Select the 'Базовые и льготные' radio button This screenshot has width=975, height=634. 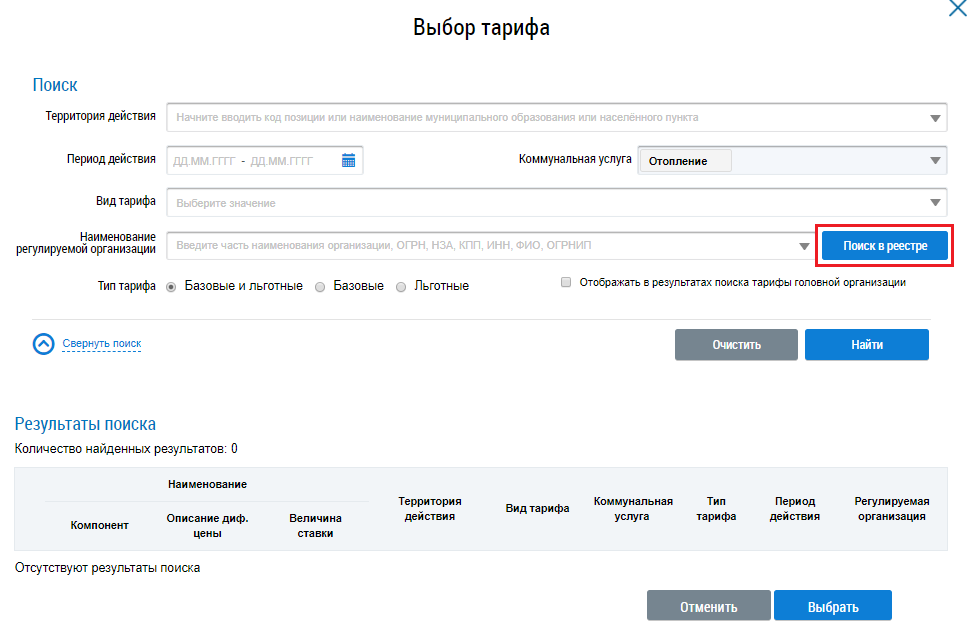[x=171, y=286]
